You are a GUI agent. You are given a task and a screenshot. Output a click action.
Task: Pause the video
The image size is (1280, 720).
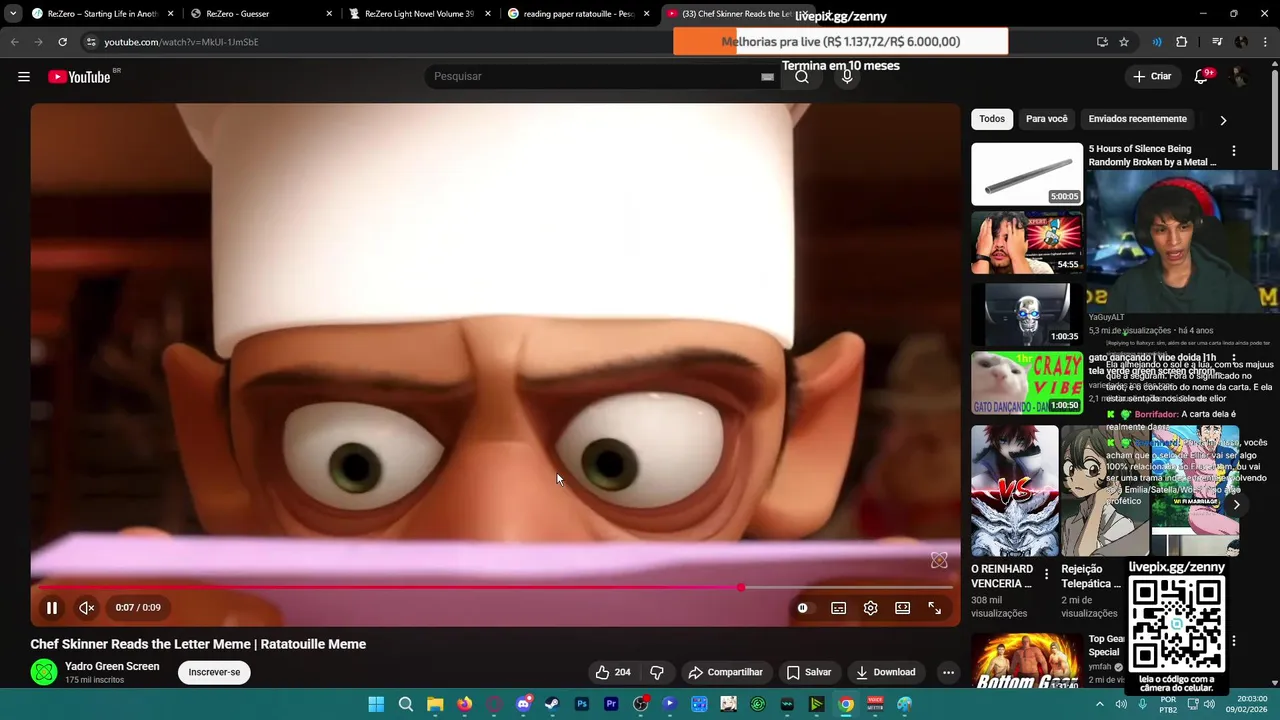pos(52,607)
